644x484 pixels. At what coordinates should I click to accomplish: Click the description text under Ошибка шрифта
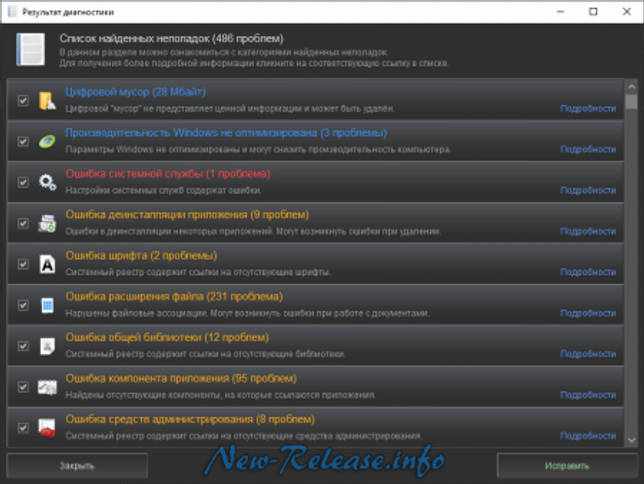tap(198, 272)
